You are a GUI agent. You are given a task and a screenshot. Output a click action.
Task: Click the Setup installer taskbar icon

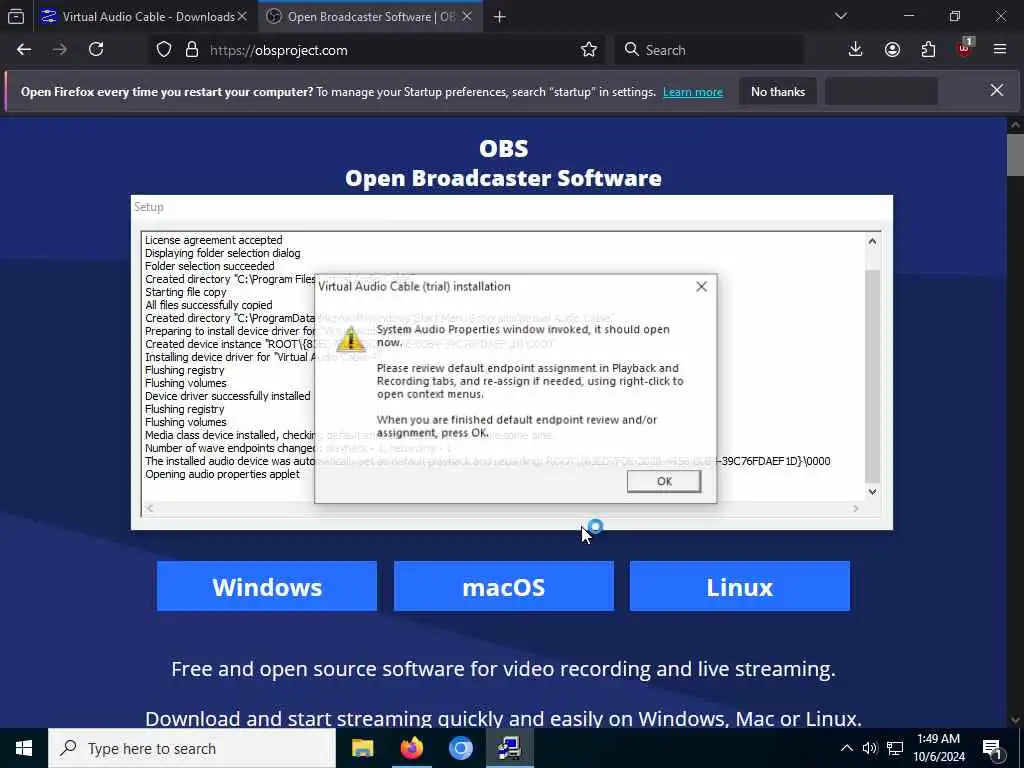coord(509,748)
